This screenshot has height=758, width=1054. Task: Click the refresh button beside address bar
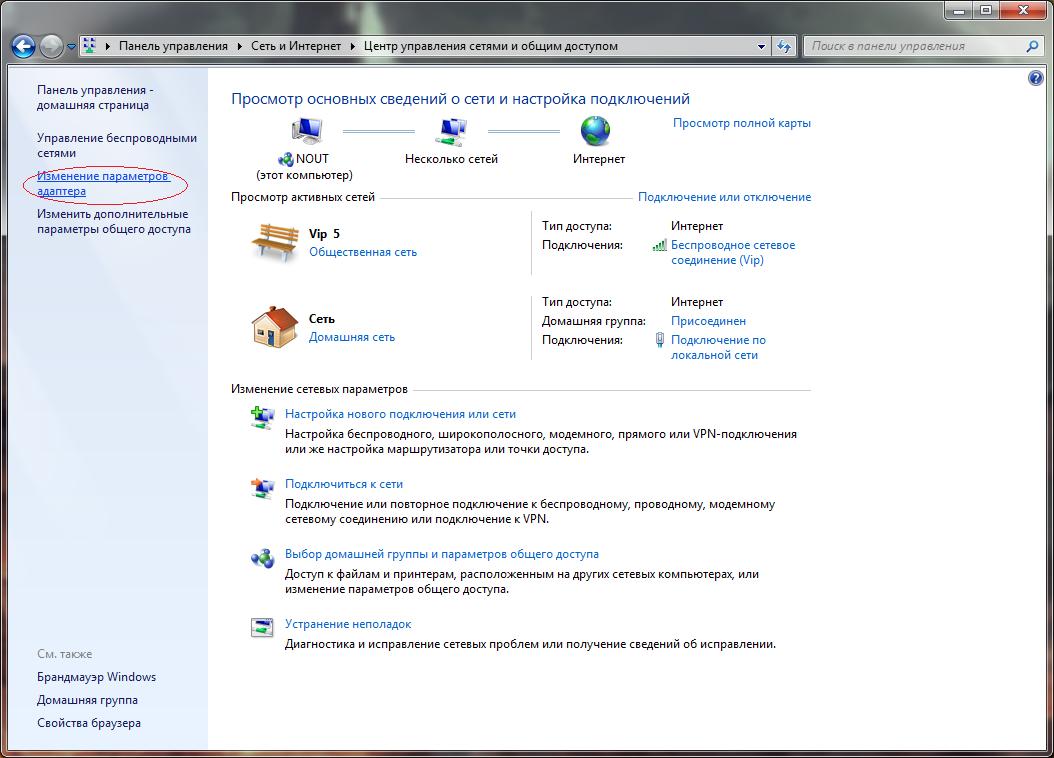coord(784,46)
